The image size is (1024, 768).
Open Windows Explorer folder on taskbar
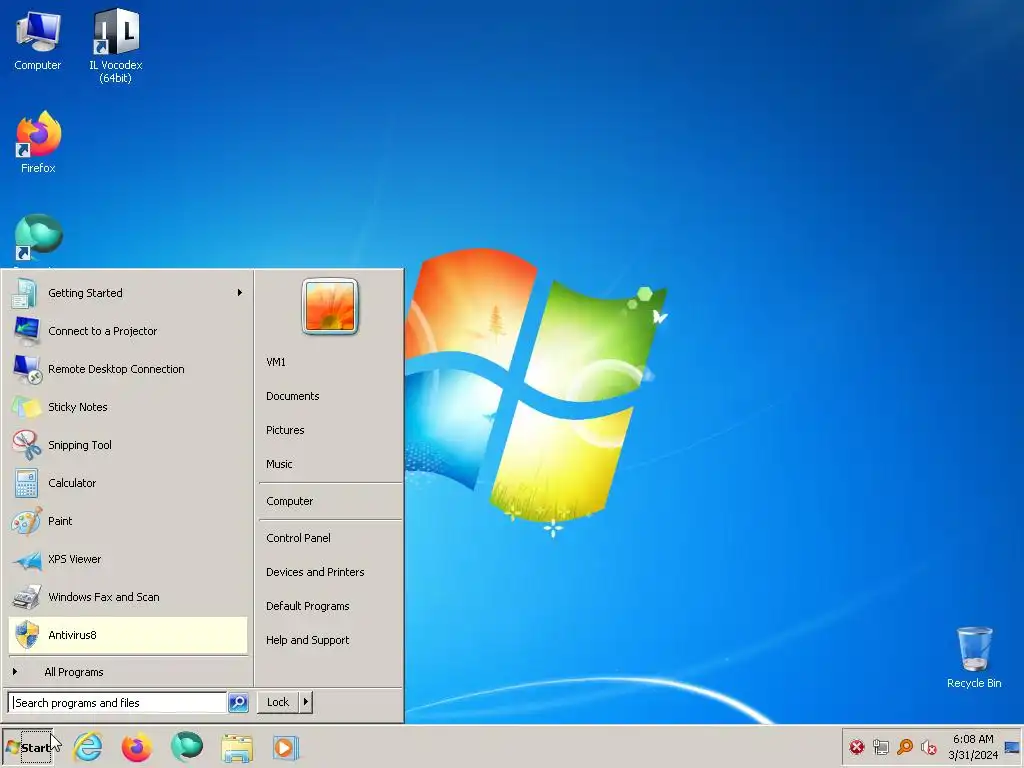(236, 748)
